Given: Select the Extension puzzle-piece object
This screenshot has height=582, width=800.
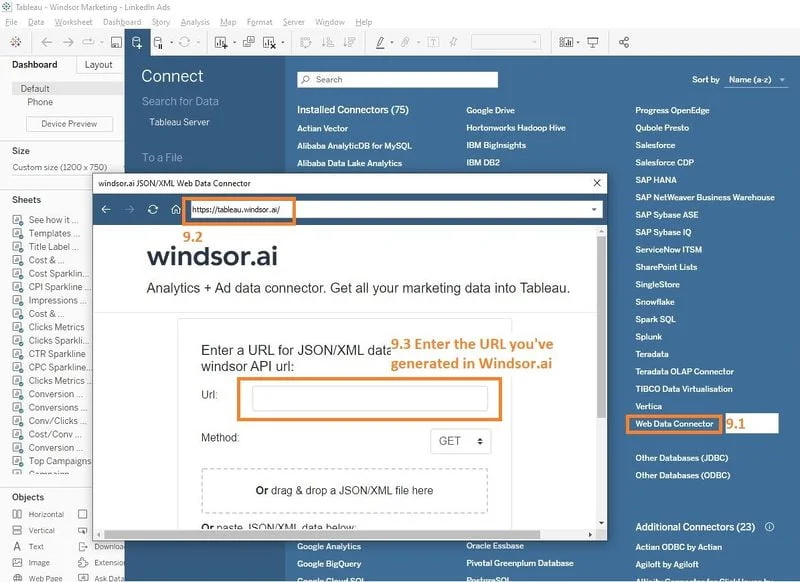Looking at the screenshot, I should tap(83, 563).
